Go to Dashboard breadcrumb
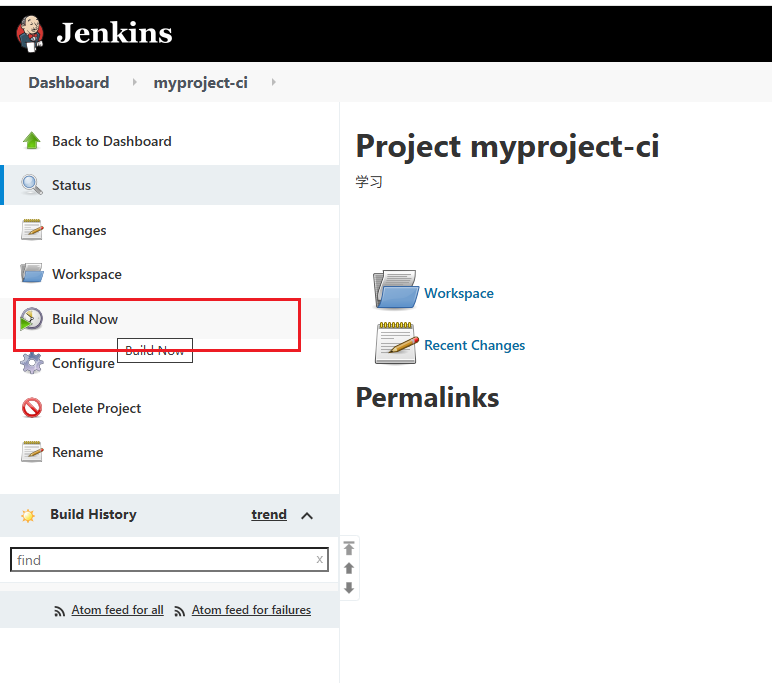This screenshot has height=683, width=772. point(69,82)
